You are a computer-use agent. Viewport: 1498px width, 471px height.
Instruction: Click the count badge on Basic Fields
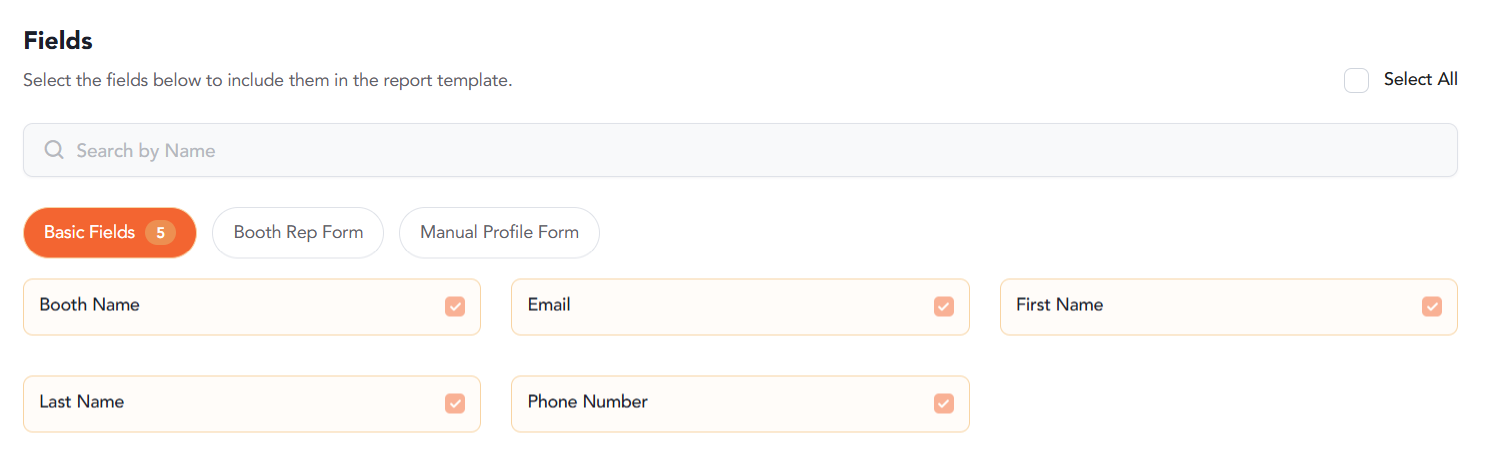(160, 233)
